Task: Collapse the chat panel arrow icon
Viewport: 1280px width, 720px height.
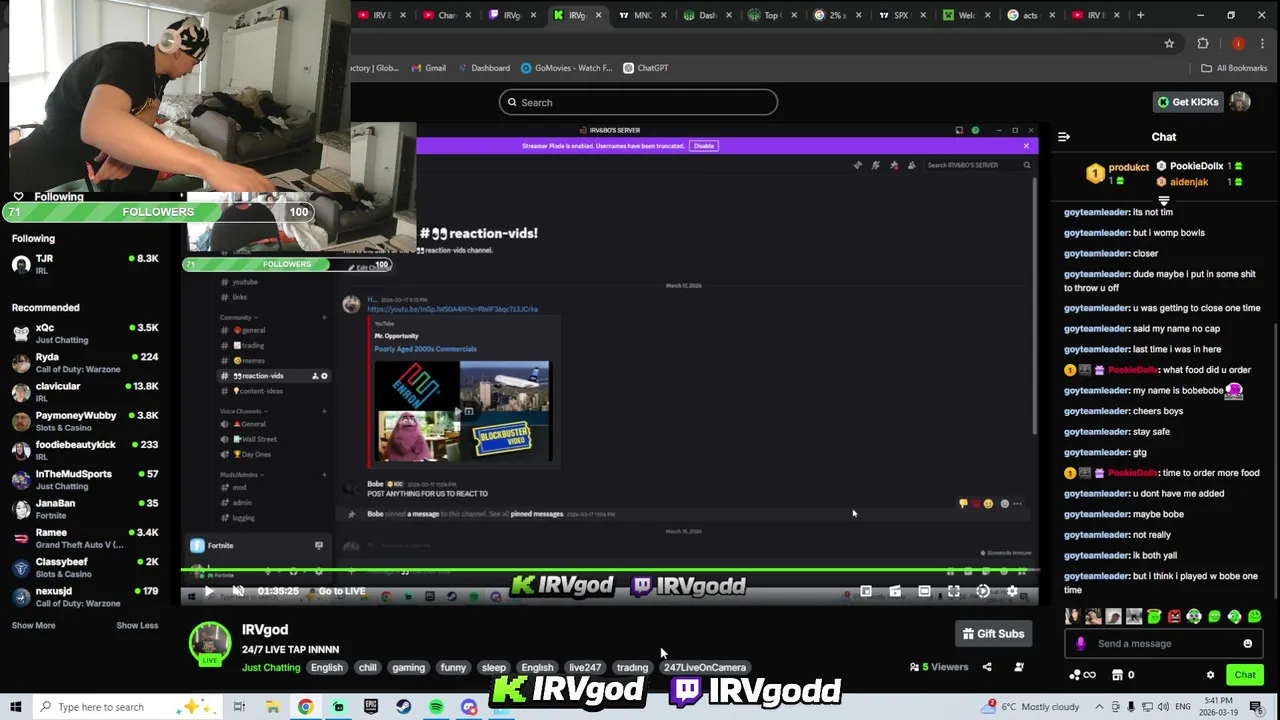Action: pos(1064,137)
